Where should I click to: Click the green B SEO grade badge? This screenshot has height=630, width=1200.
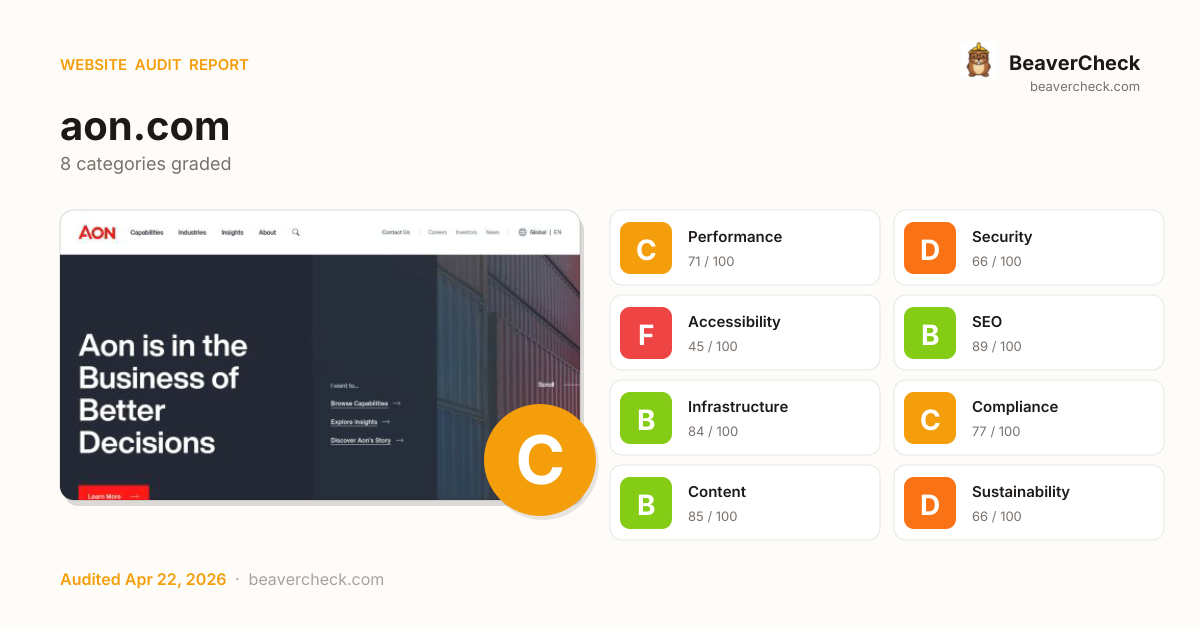click(x=930, y=333)
